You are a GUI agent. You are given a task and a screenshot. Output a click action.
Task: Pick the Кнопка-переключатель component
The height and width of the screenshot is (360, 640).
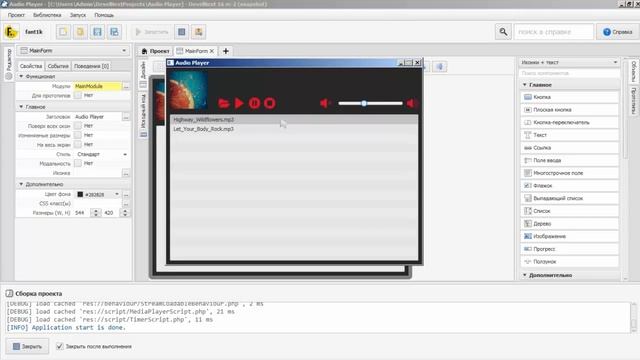(569, 122)
